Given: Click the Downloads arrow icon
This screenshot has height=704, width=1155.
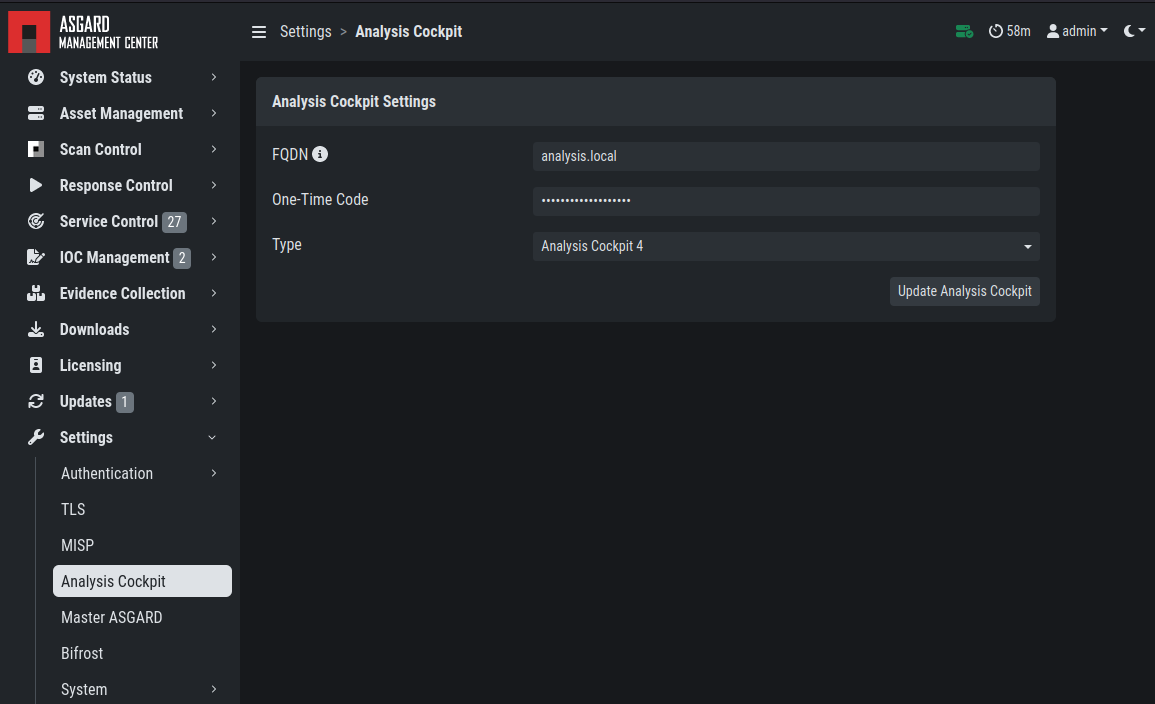Looking at the screenshot, I should point(35,329).
